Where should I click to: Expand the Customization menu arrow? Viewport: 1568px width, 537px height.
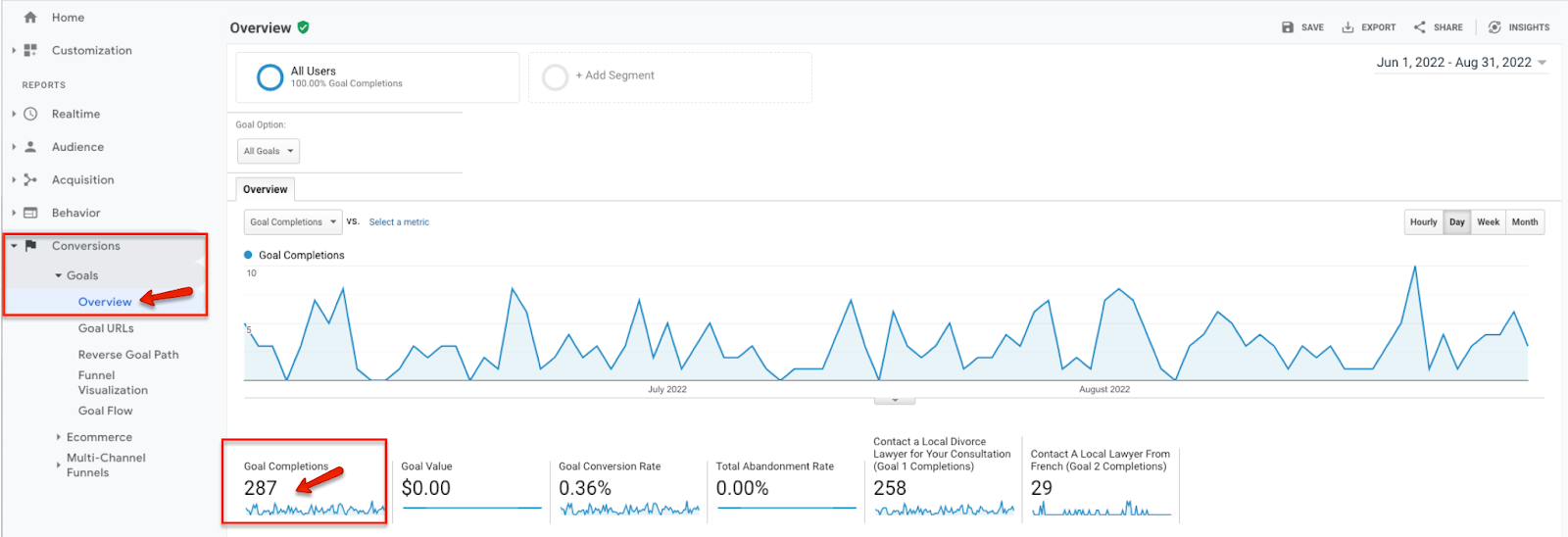pos(14,50)
